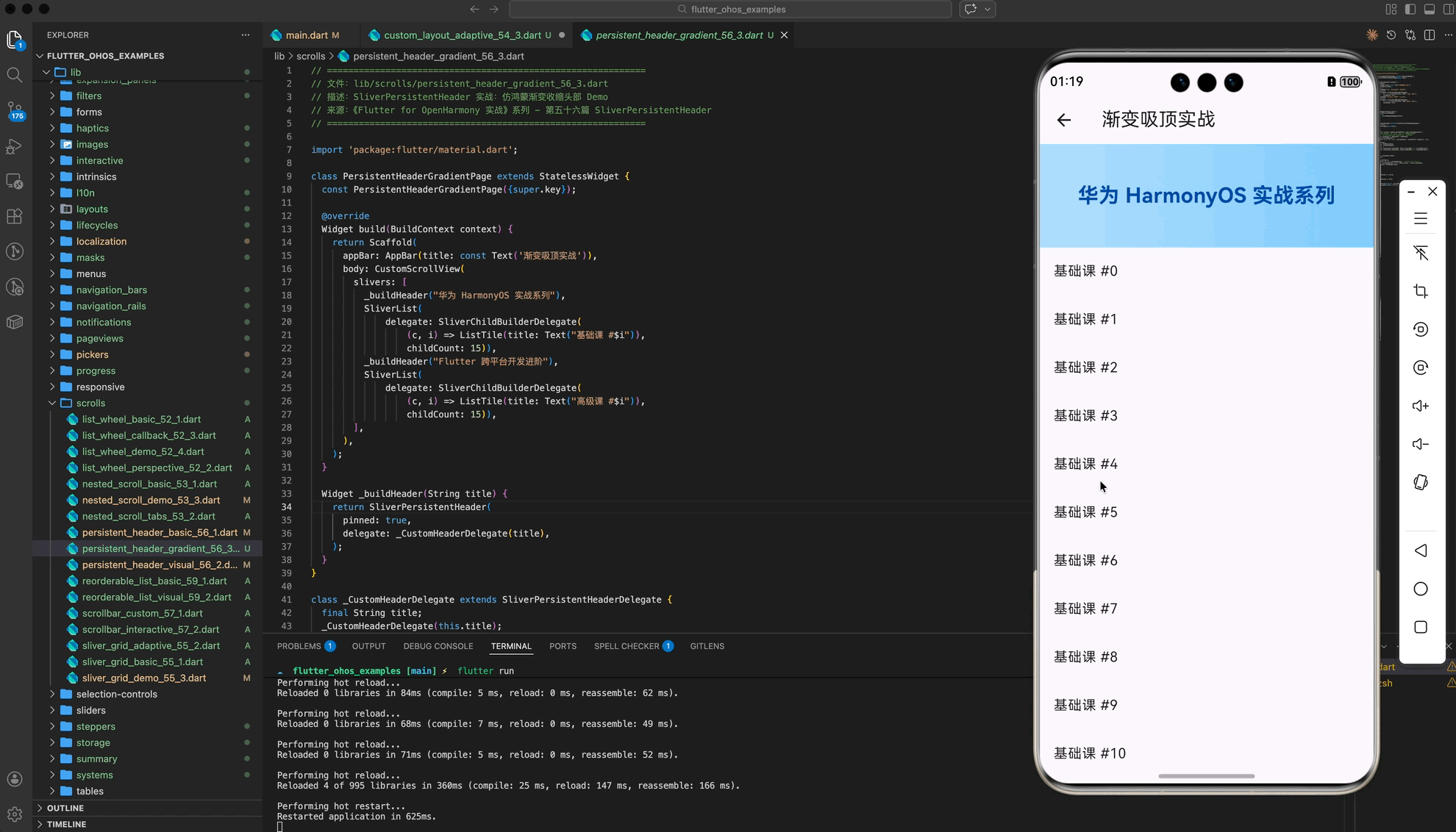The image size is (1456, 832).
Task: Toggle the bottom panel layout button
Action: [1429, 10]
